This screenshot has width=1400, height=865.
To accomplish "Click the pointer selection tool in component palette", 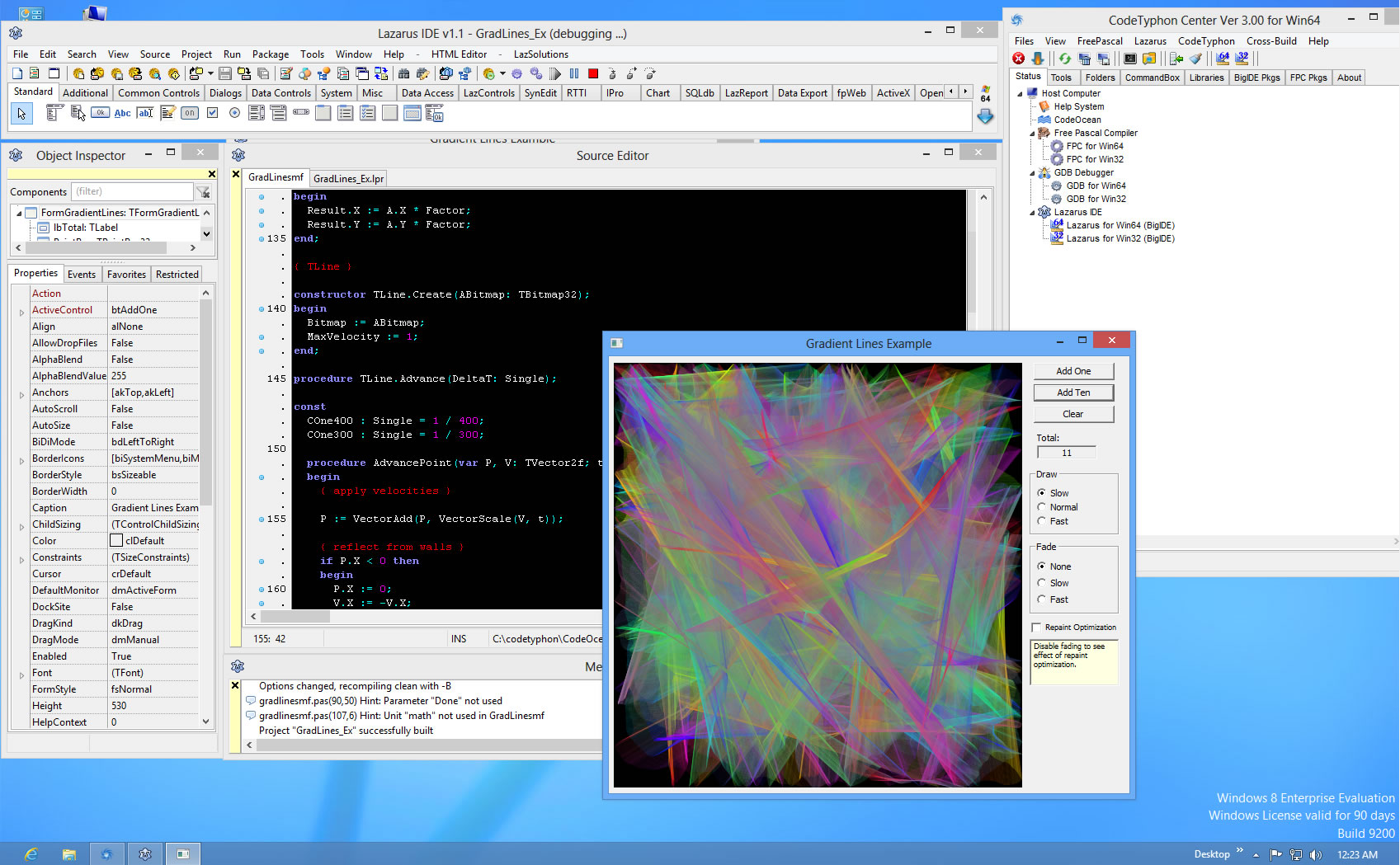I will tap(22, 113).
